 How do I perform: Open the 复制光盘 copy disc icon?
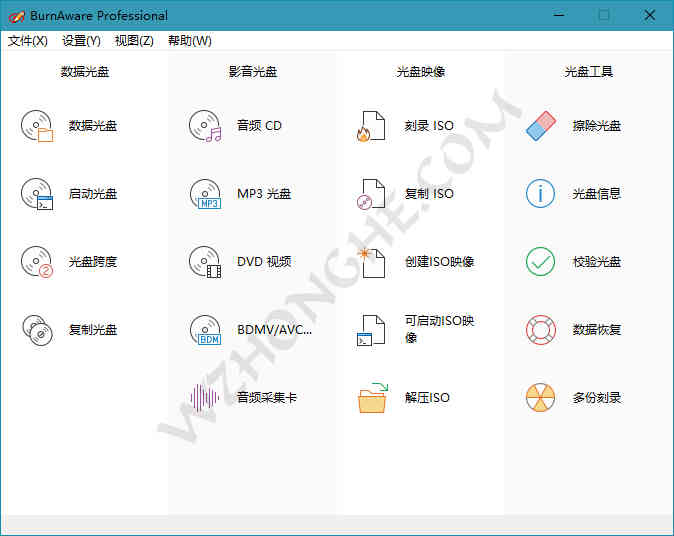pyautogui.click(x=37, y=330)
